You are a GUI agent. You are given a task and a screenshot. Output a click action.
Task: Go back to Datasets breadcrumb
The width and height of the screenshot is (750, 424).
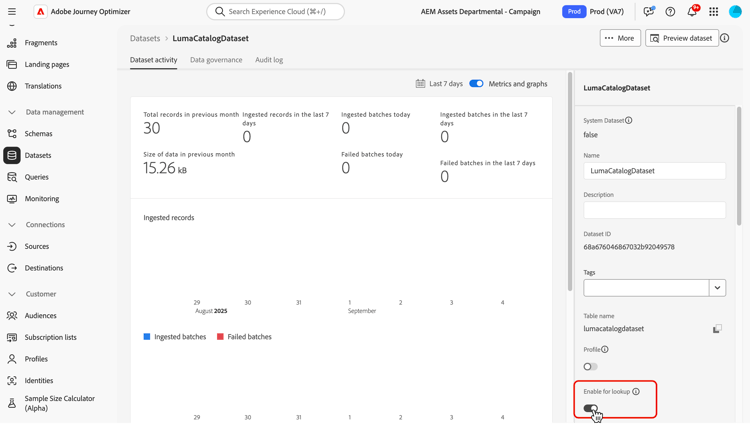145,38
